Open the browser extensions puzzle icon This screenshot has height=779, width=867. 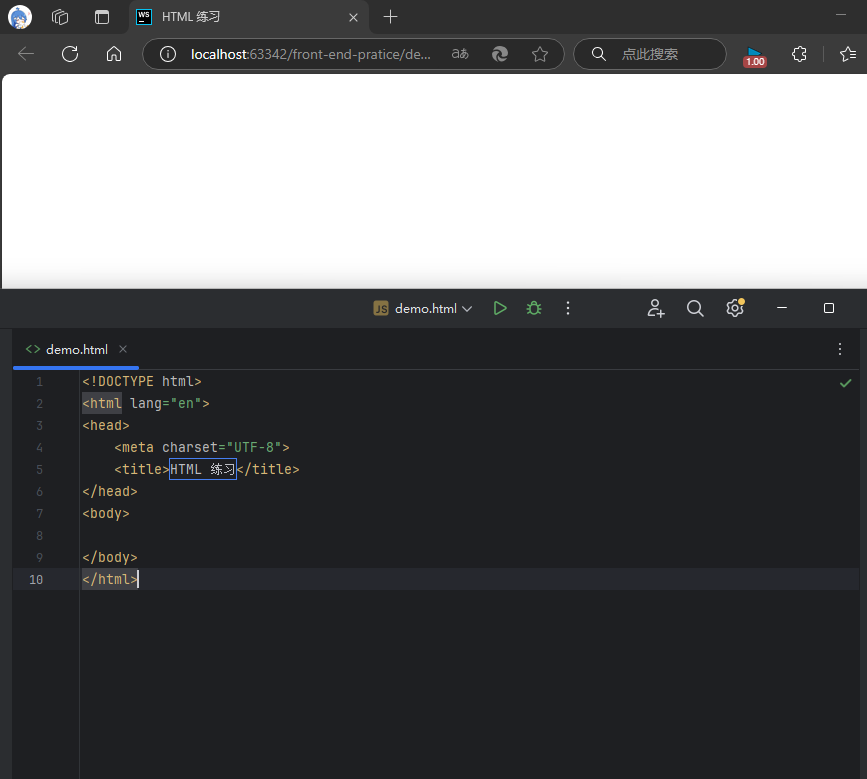pos(800,54)
